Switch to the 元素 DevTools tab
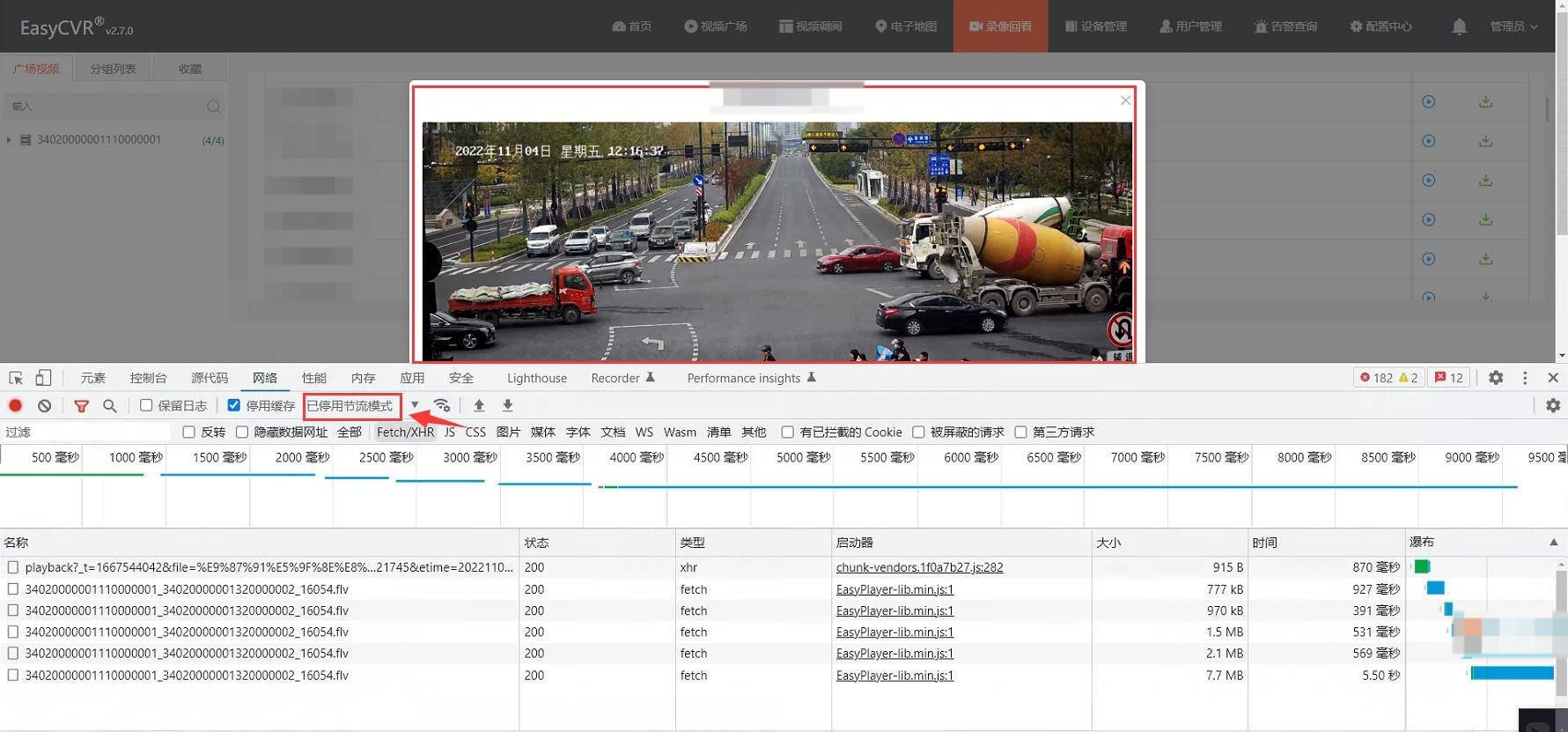Viewport: 1568px width, 732px height. click(x=92, y=378)
